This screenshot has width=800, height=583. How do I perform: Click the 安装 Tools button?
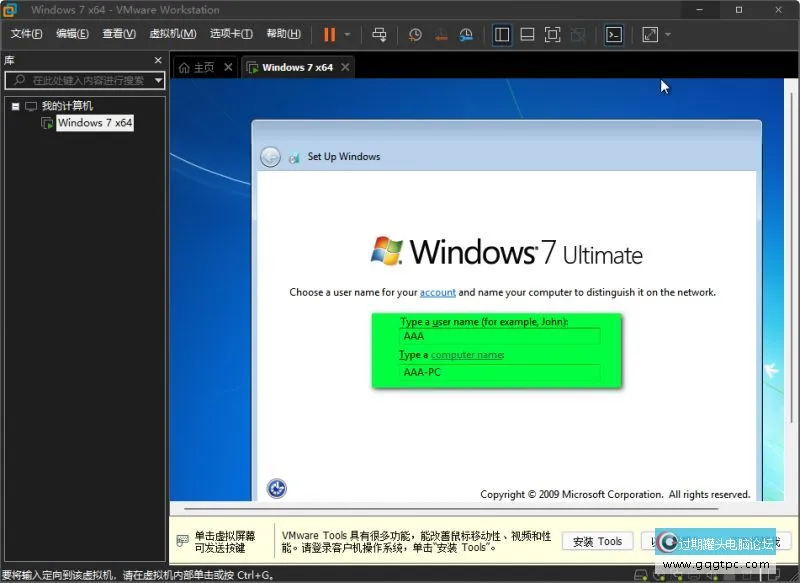tap(598, 541)
